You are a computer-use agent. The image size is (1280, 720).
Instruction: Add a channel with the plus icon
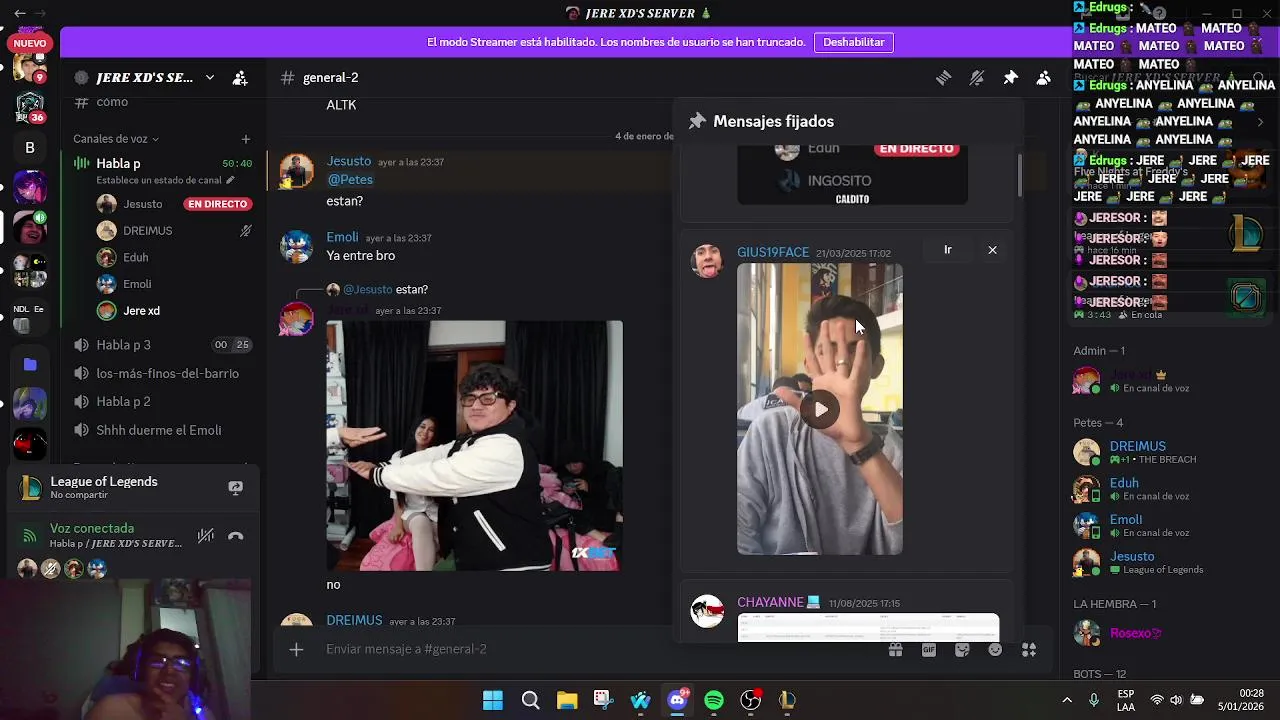[245, 139]
